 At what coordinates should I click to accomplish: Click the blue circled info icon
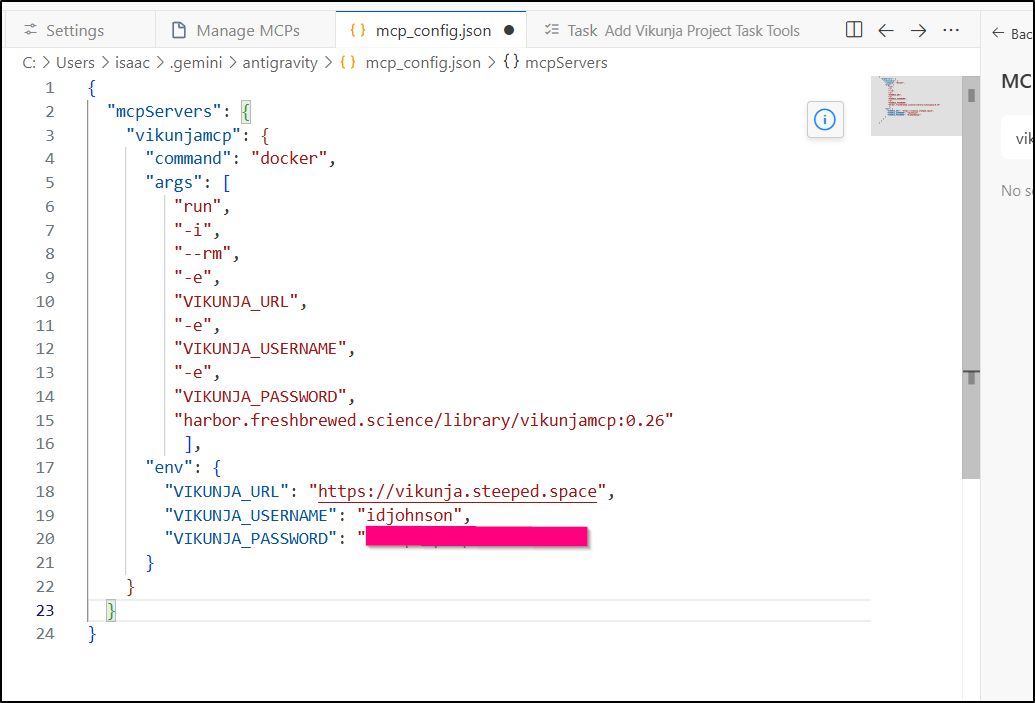[x=825, y=120]
